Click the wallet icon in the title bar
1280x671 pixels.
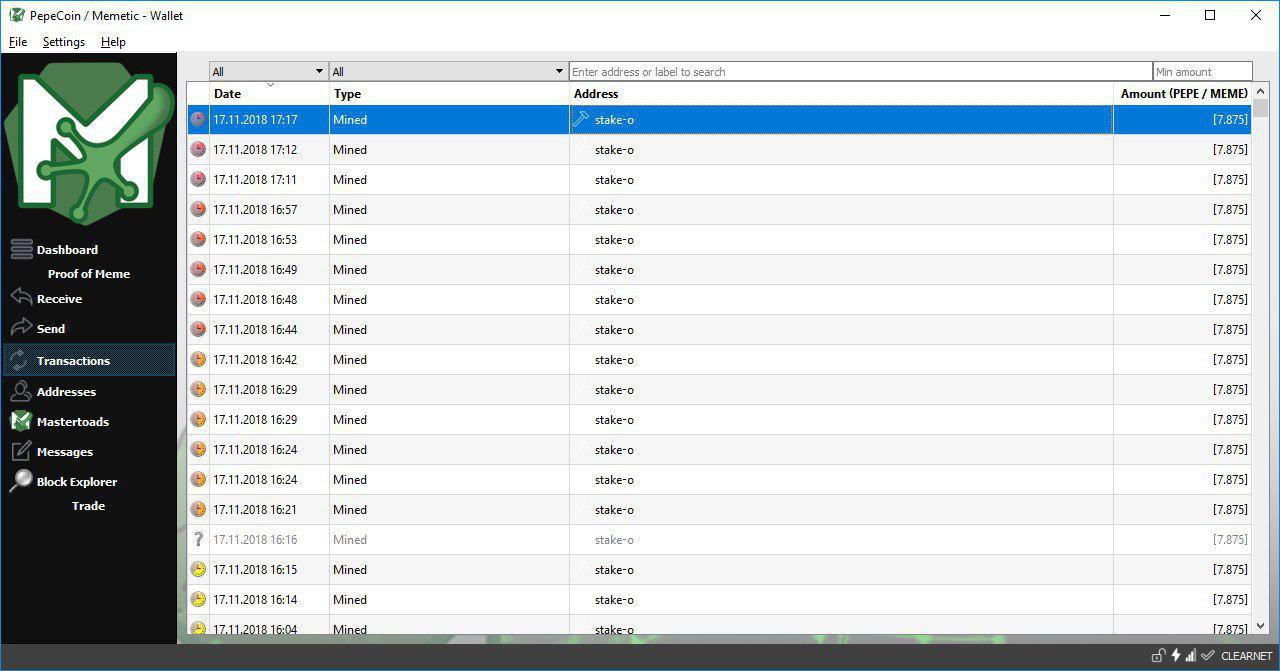click(16, 15)
